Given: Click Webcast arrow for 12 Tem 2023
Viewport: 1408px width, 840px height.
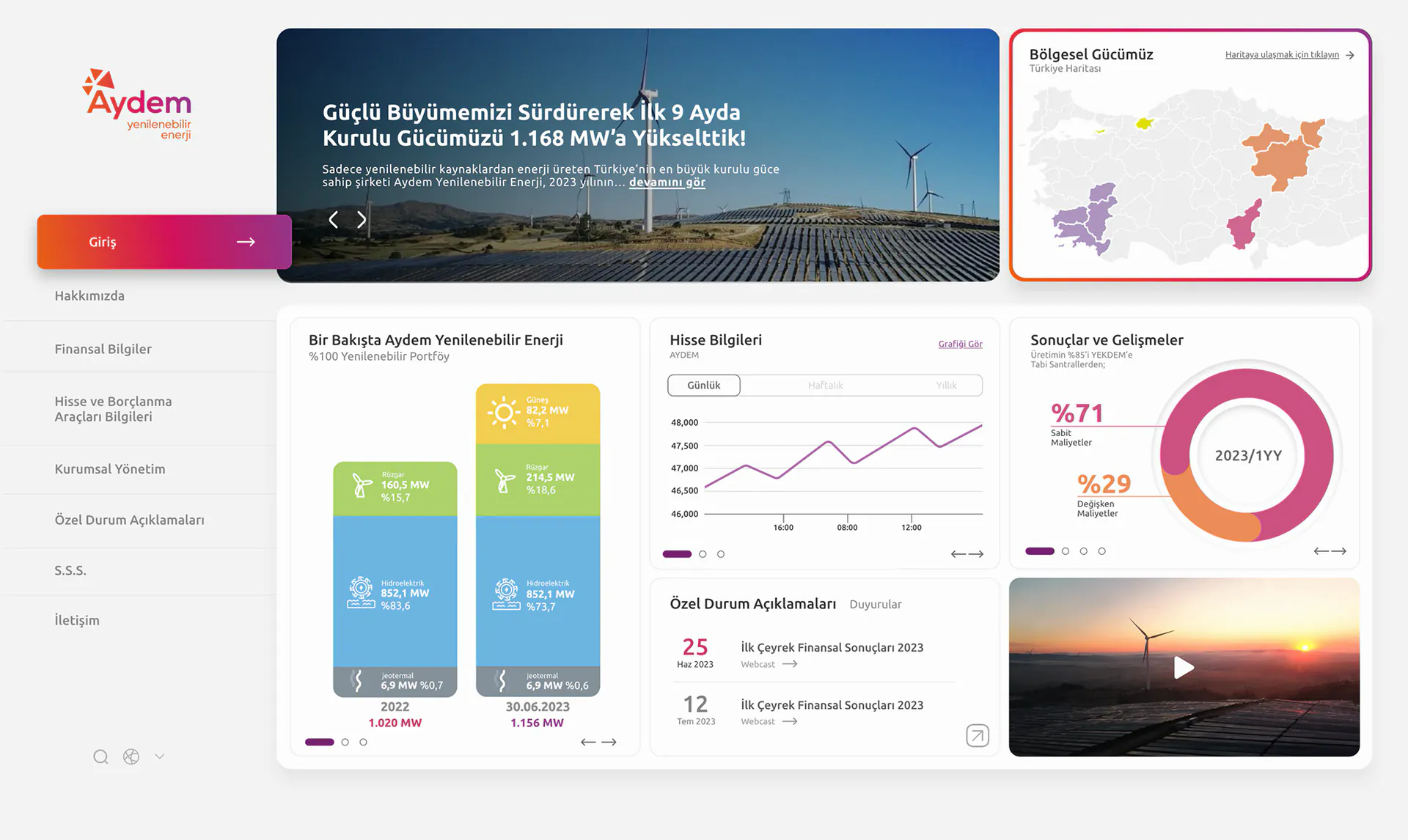Looking at the screenshot, I should coord(790,721).
